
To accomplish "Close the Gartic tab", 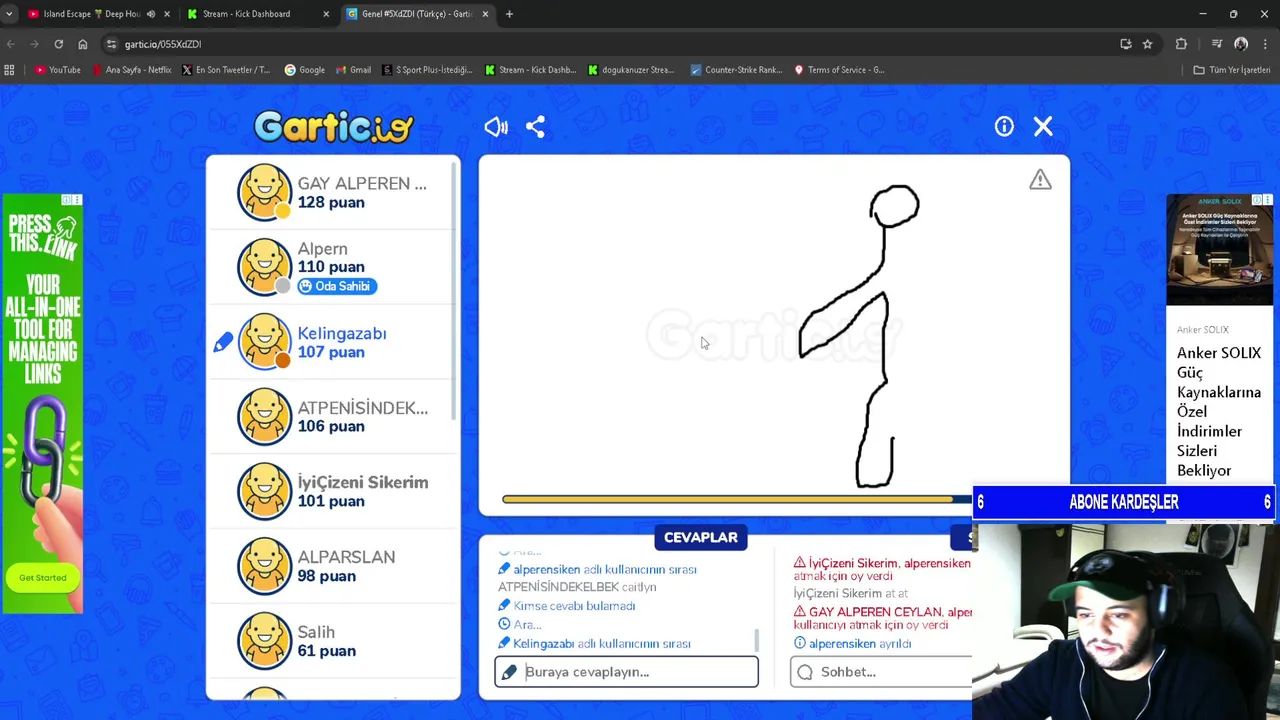I will (485, 14).
